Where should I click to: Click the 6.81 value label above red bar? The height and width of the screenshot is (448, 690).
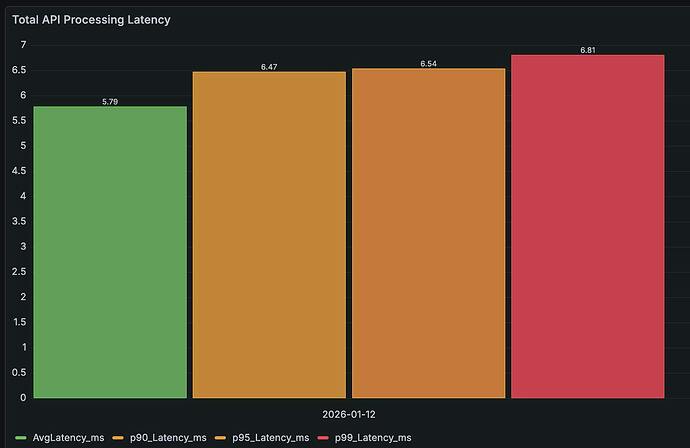point(588,50)
